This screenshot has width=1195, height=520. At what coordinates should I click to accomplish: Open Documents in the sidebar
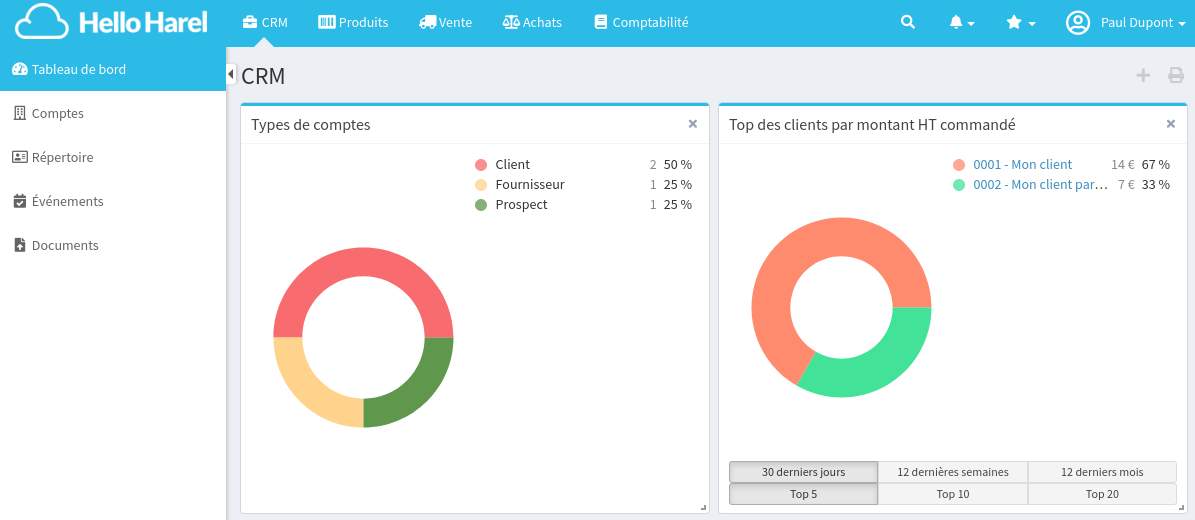click(x=65, y=245)
